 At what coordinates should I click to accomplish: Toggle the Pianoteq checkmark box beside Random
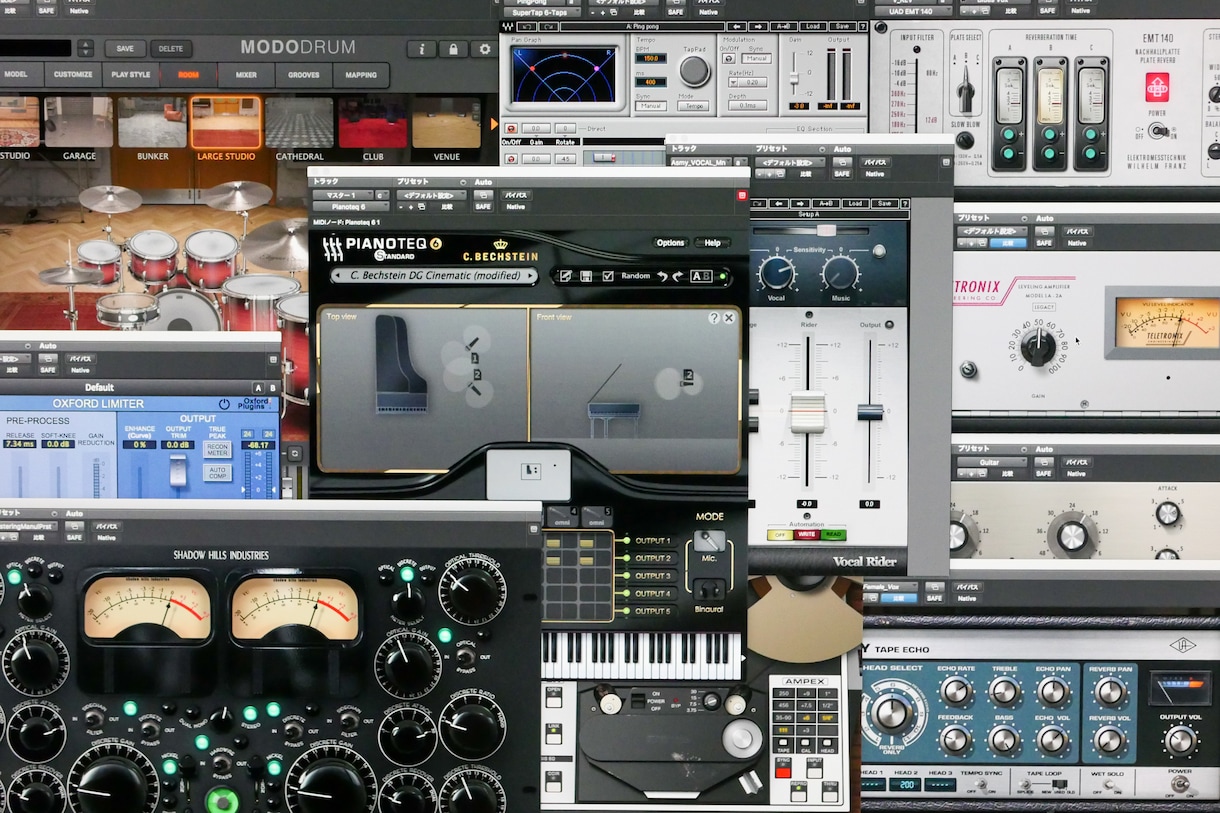(x=609, y=276)
